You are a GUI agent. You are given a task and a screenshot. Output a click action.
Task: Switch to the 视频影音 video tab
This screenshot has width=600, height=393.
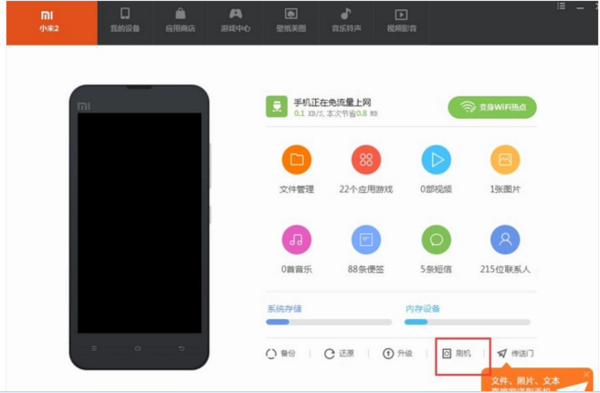(401, 20)
